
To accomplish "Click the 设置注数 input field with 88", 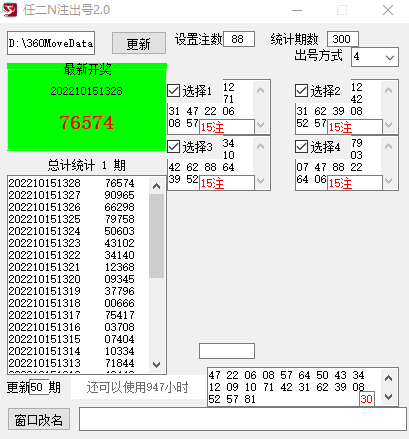I will tap(239, 39).
